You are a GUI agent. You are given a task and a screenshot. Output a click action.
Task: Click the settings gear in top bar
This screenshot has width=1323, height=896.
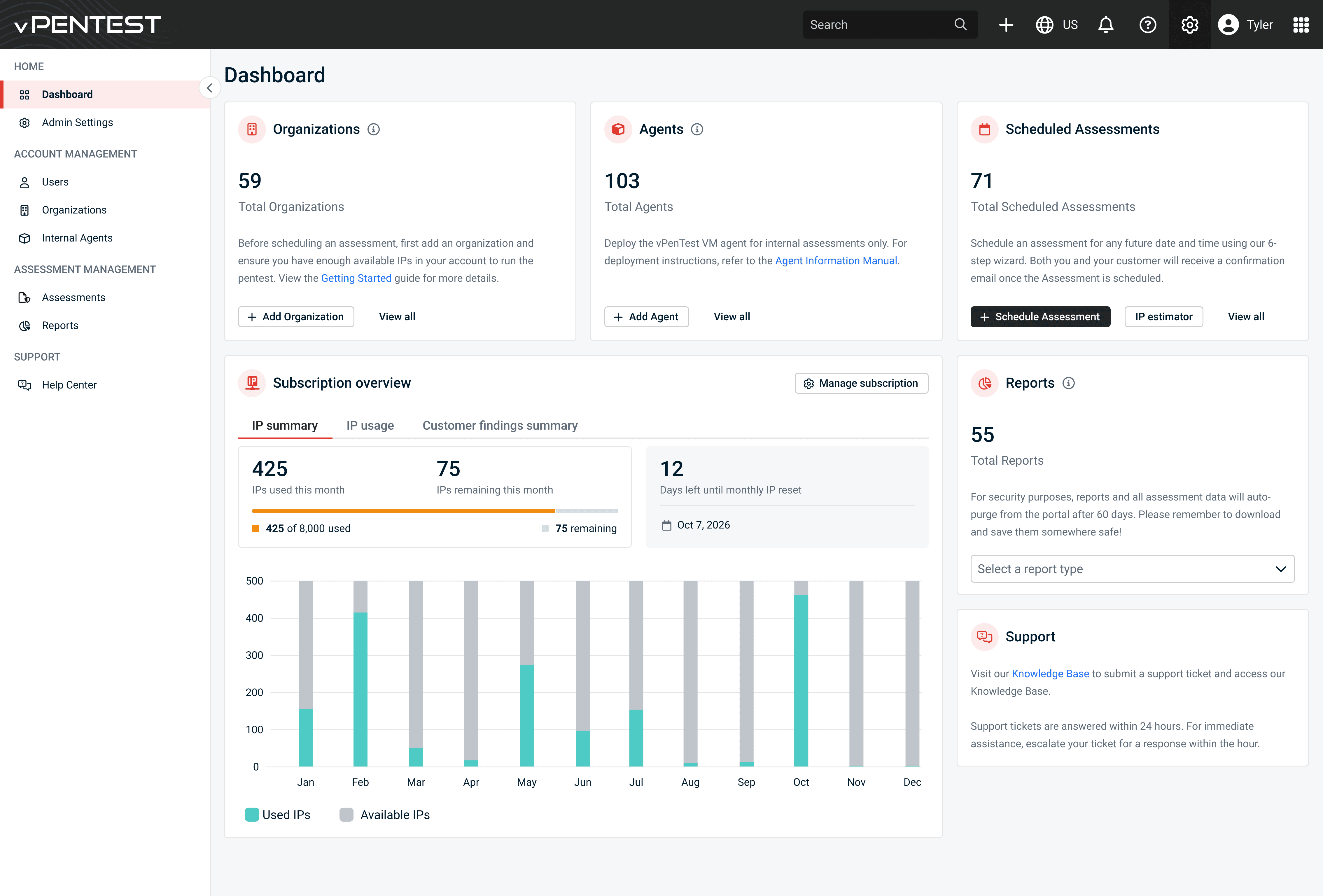1189,24
